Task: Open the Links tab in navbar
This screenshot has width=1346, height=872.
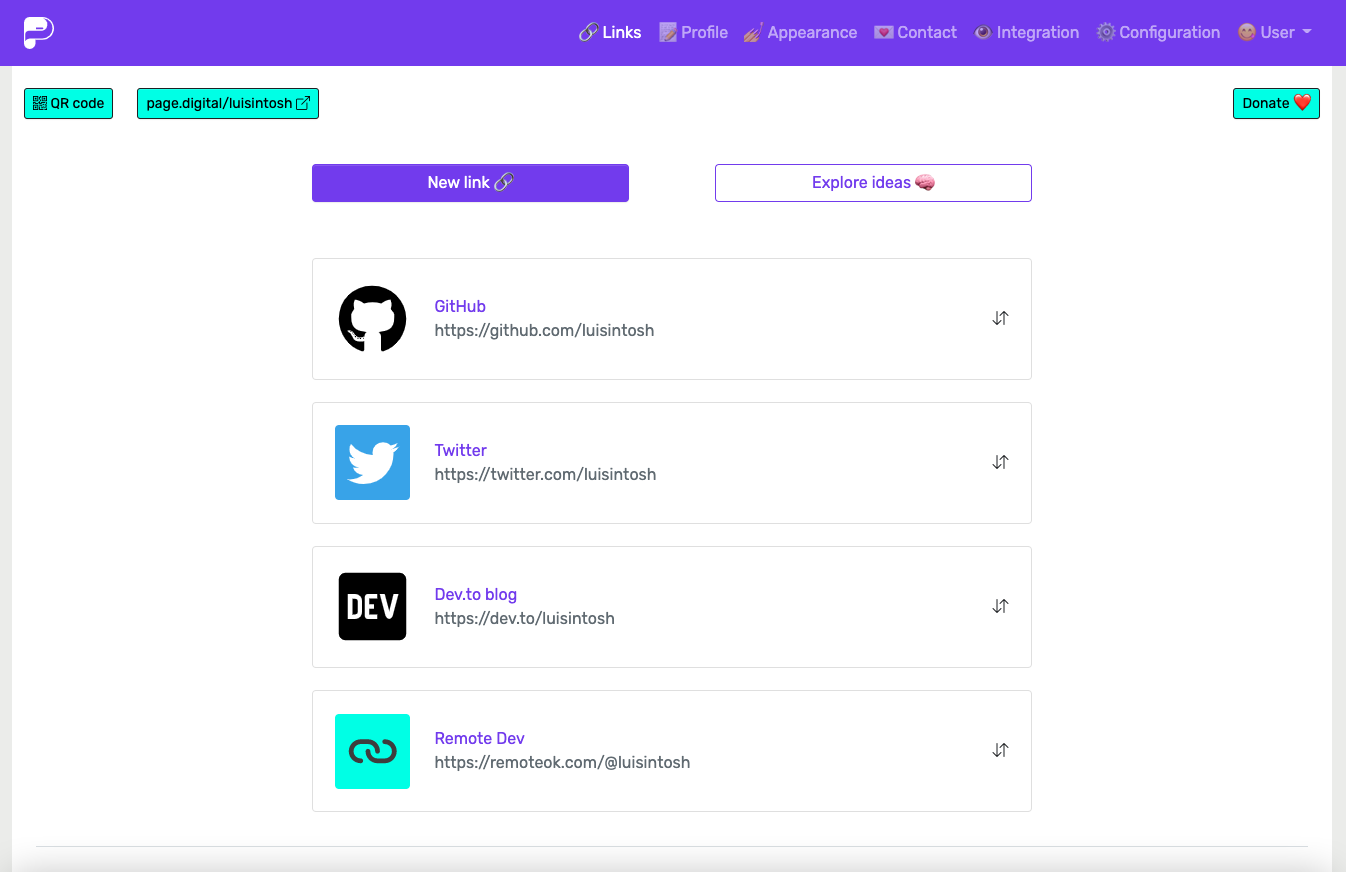Action: tap(610, 32)
